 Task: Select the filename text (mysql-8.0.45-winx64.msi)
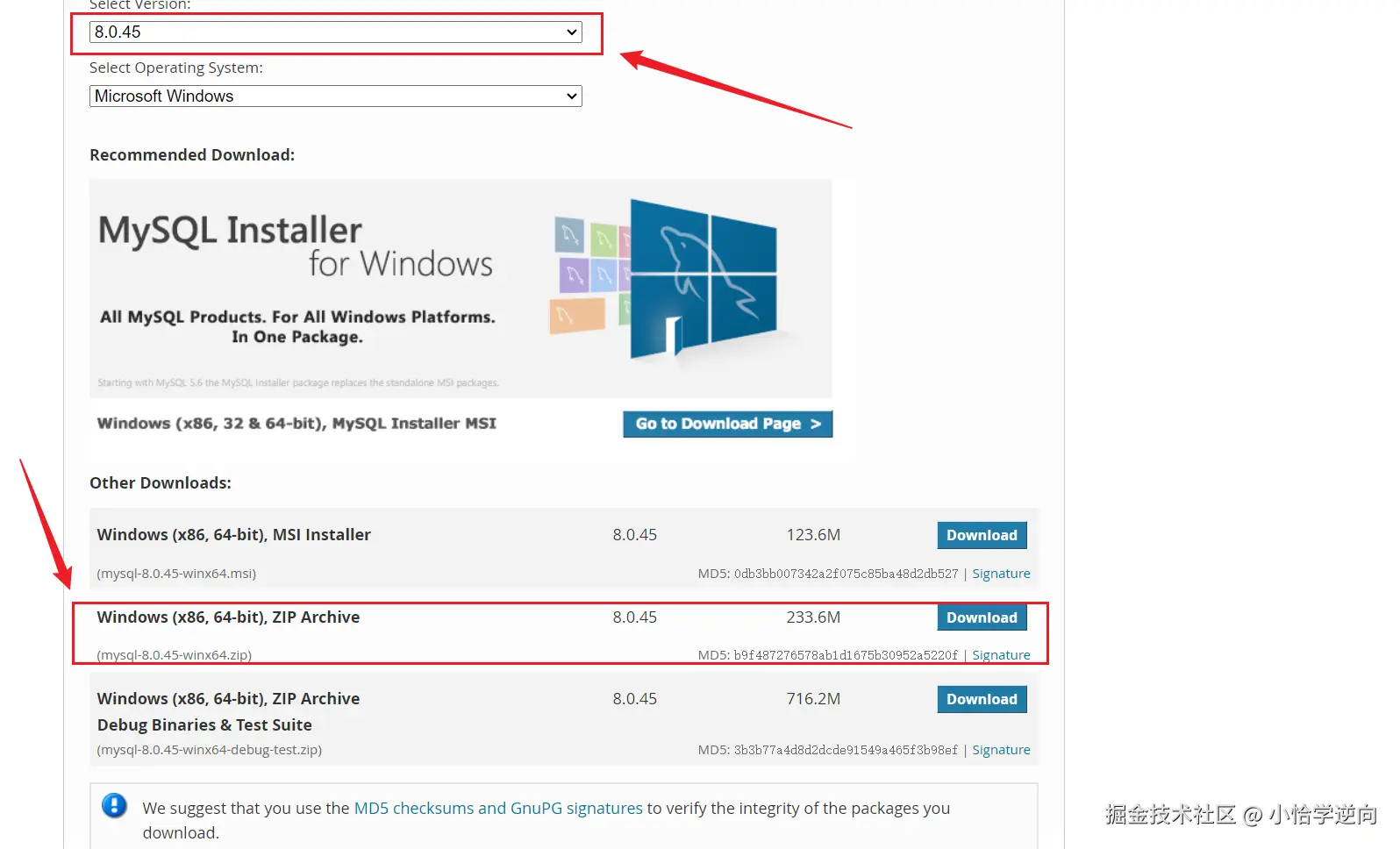pyautogui.click(x=176, y=574)
